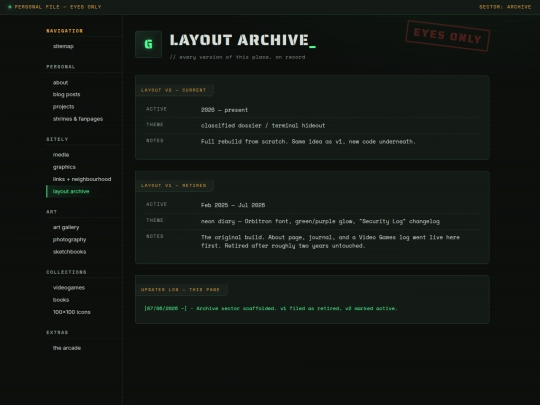Viewport: 540px width, 405px height.
Task: Click the SITELY section heading
Action: tap(57, 139)
